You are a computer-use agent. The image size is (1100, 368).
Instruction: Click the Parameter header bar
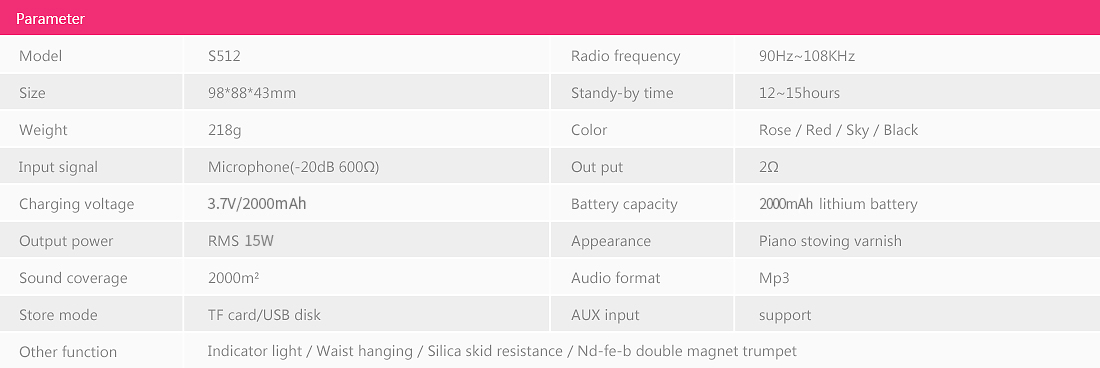click(x=550, y=18)
